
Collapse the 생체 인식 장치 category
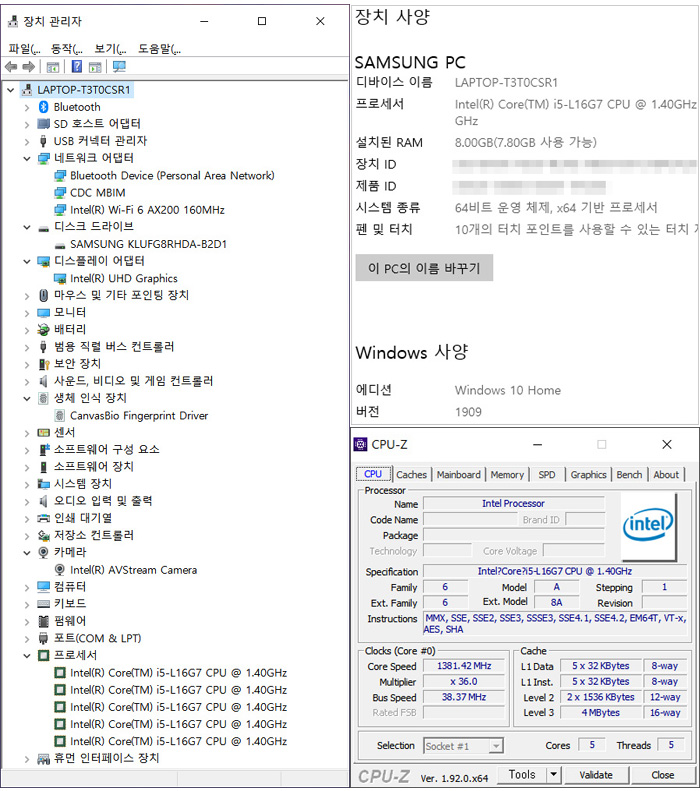pyautogui.click(x=27, y=399)
